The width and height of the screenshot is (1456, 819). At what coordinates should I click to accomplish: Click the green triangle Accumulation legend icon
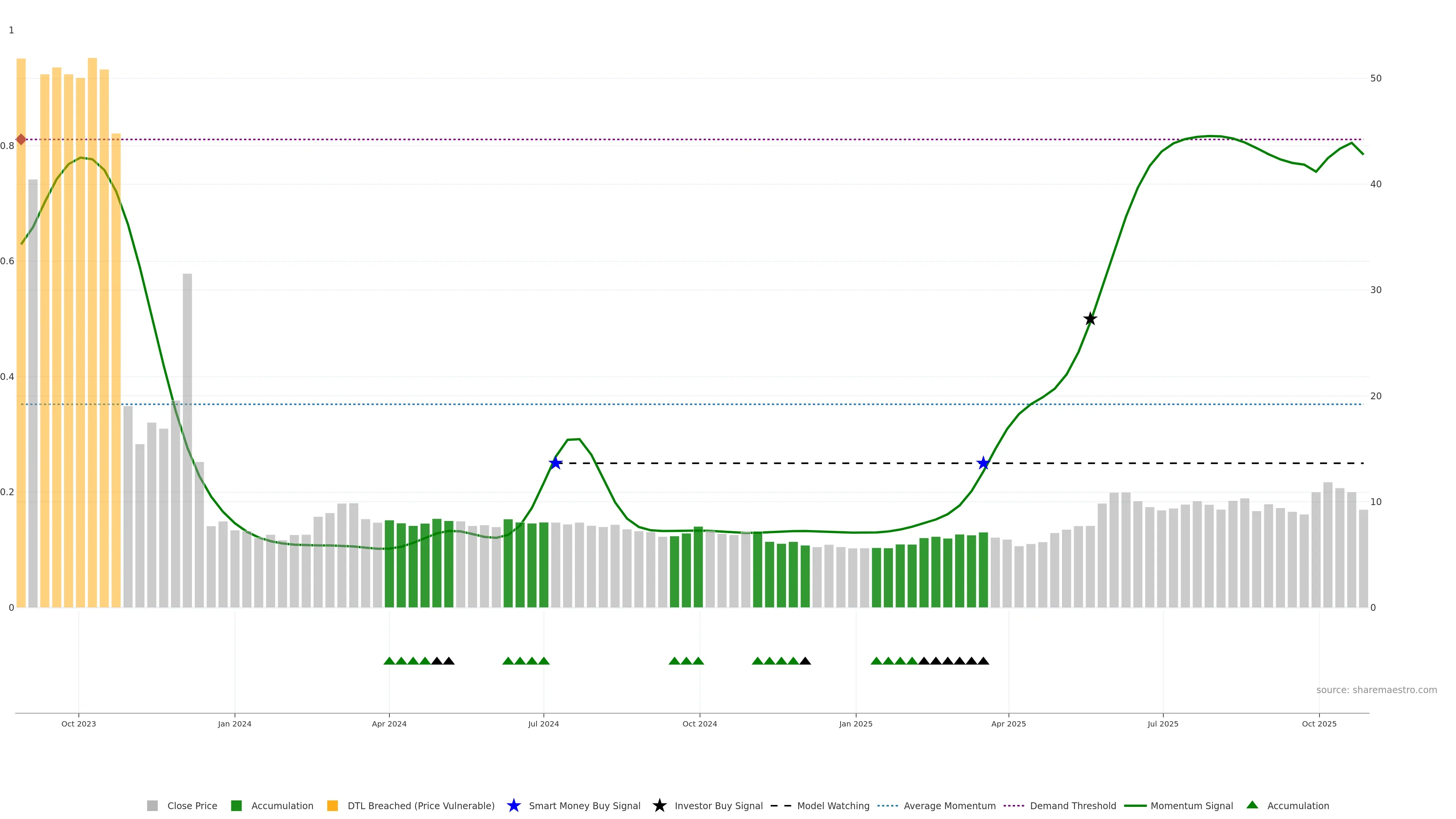pyautogui.click(x=1252, y=805)
